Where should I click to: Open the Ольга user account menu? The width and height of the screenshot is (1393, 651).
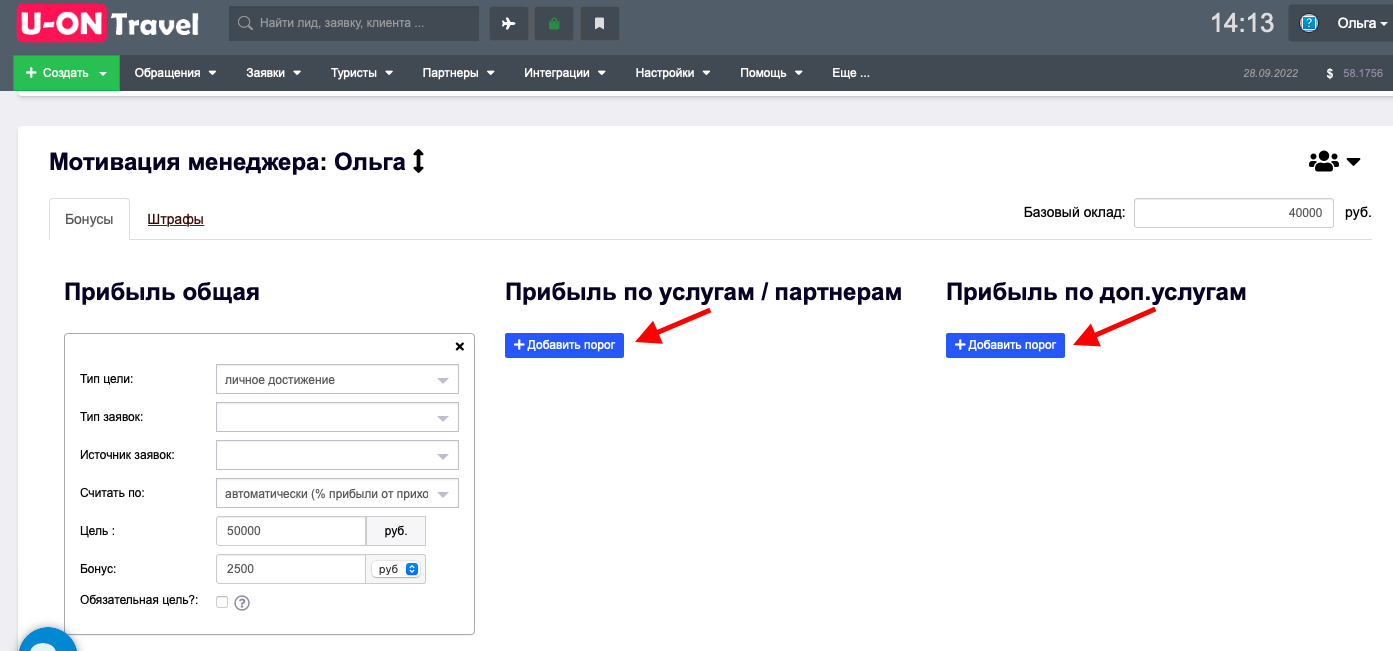click(1361, 23)
